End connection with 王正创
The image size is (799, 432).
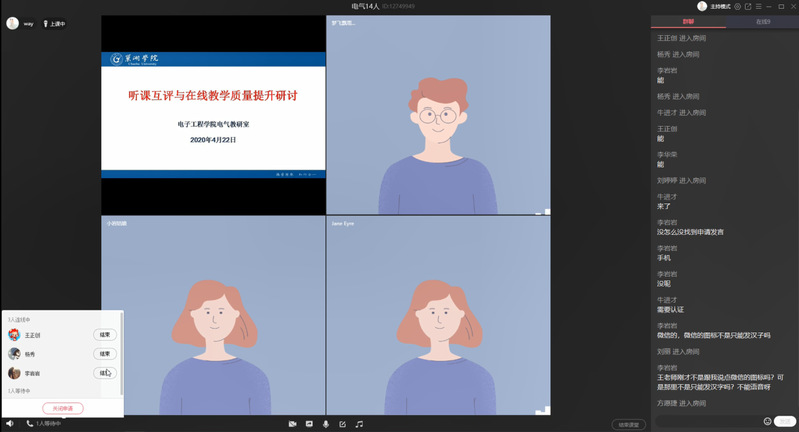tap(105, 335)
